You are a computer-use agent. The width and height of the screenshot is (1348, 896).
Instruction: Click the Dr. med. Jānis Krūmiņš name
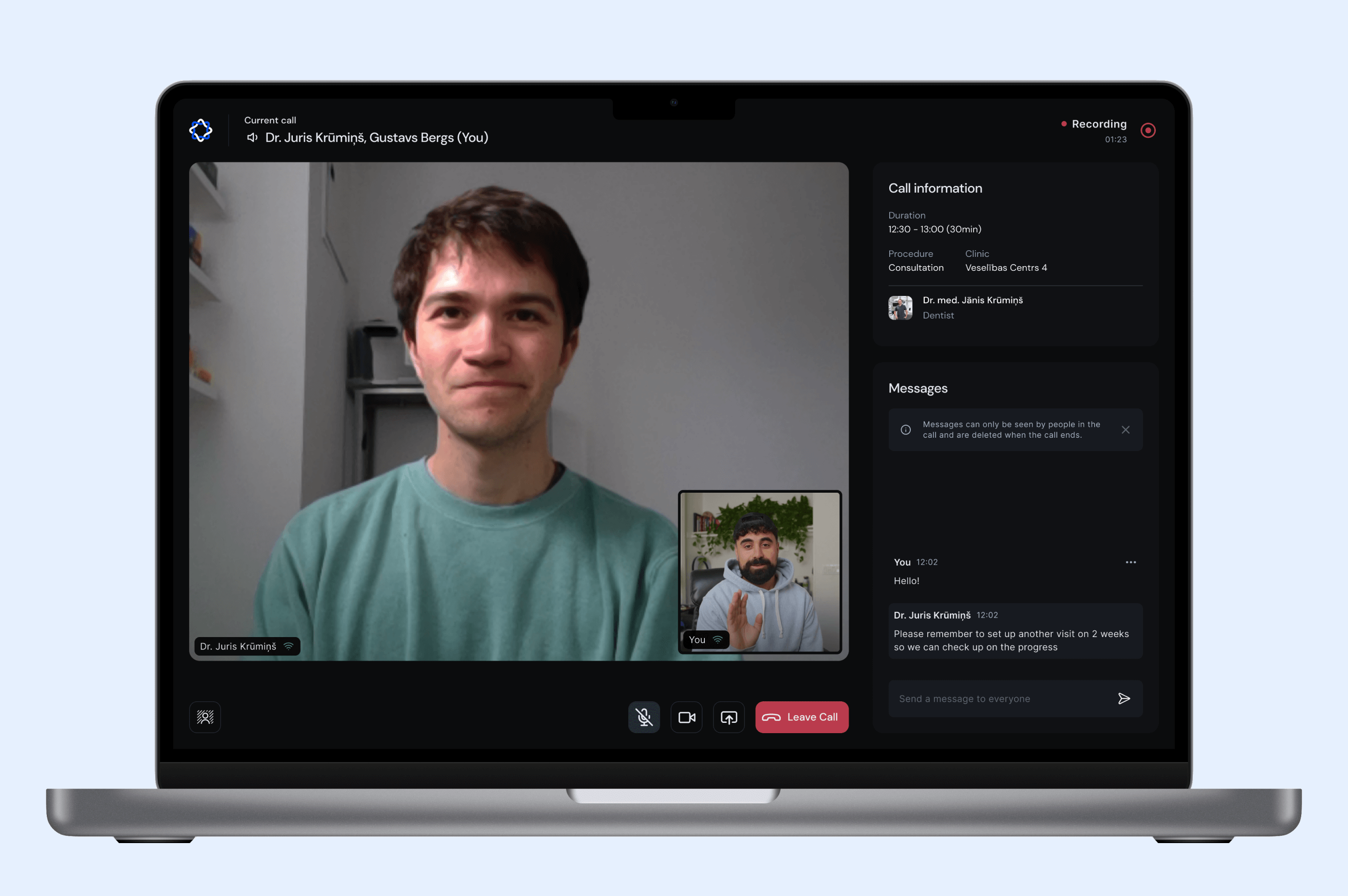(x=972, y=300)
